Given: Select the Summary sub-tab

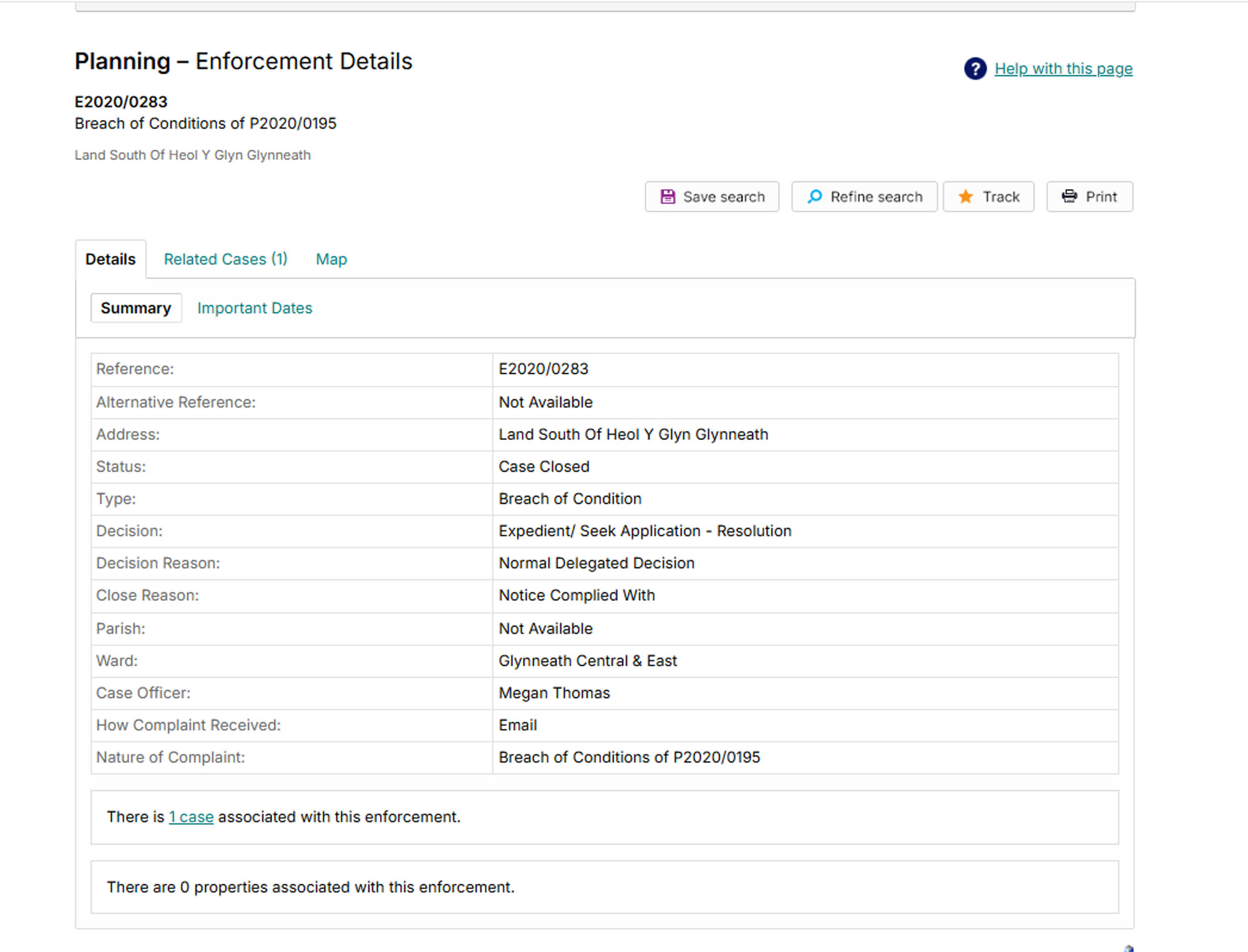Looking at the screenshot, I should [x=136, y=308].
